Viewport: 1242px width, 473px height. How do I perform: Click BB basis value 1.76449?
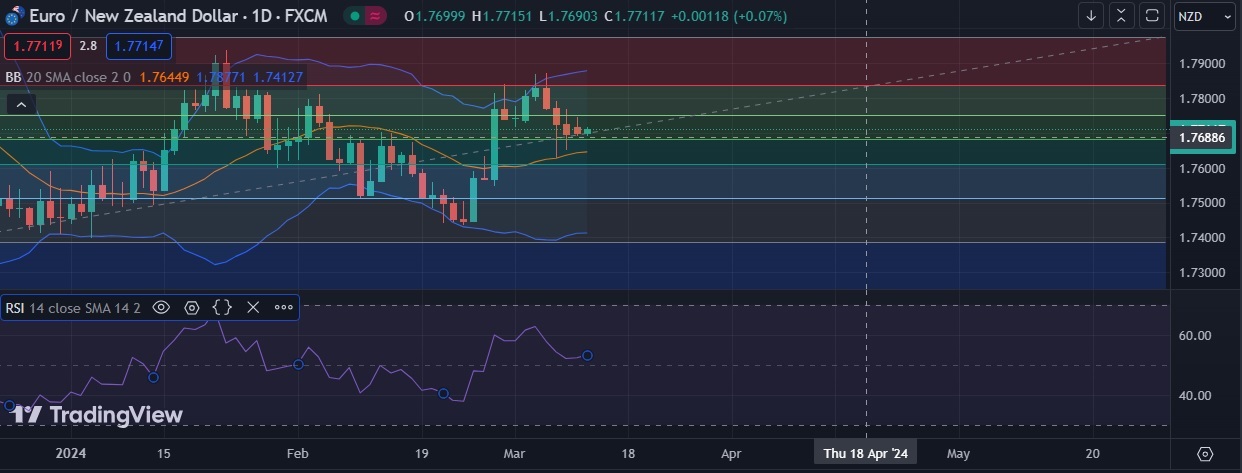pos(164,76)
